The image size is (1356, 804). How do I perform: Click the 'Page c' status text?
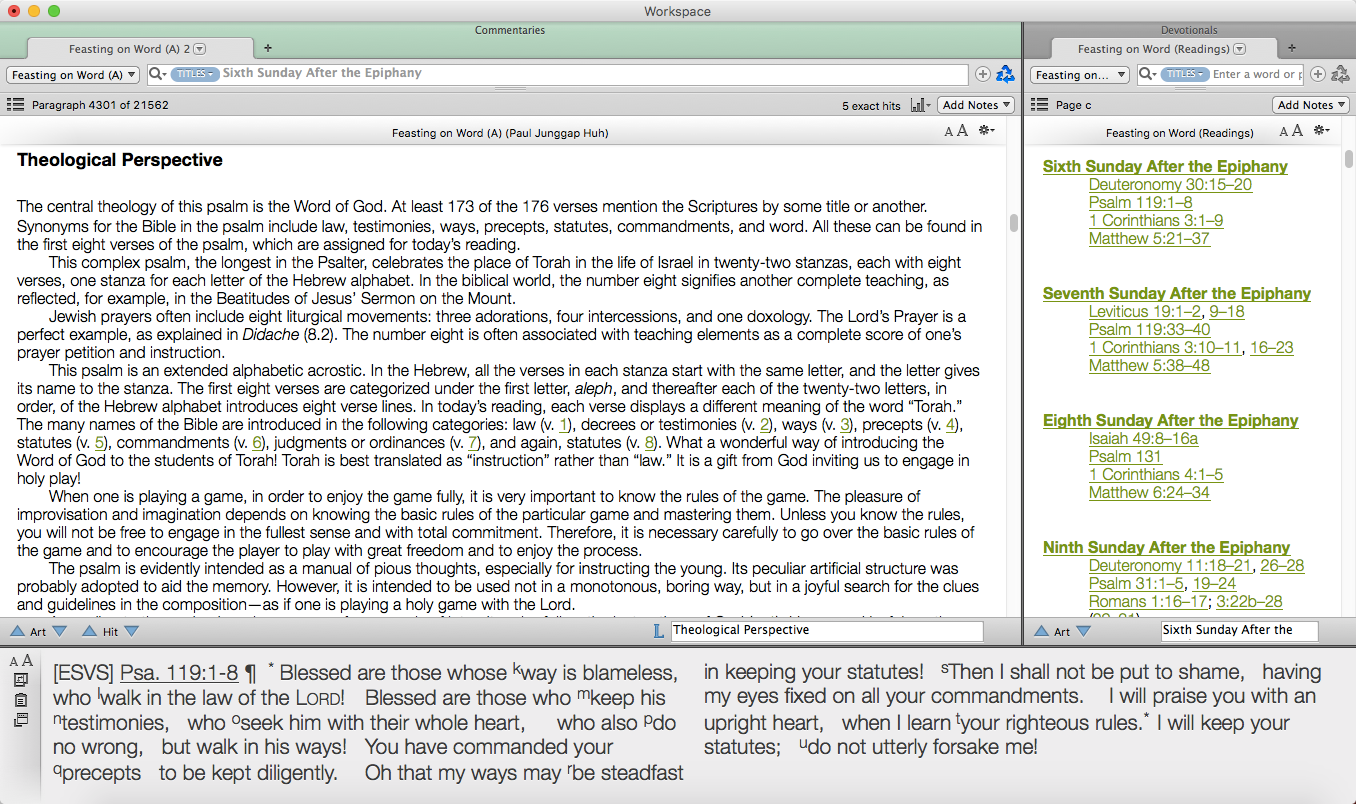pyautogui.click(x=1074, y=105)
